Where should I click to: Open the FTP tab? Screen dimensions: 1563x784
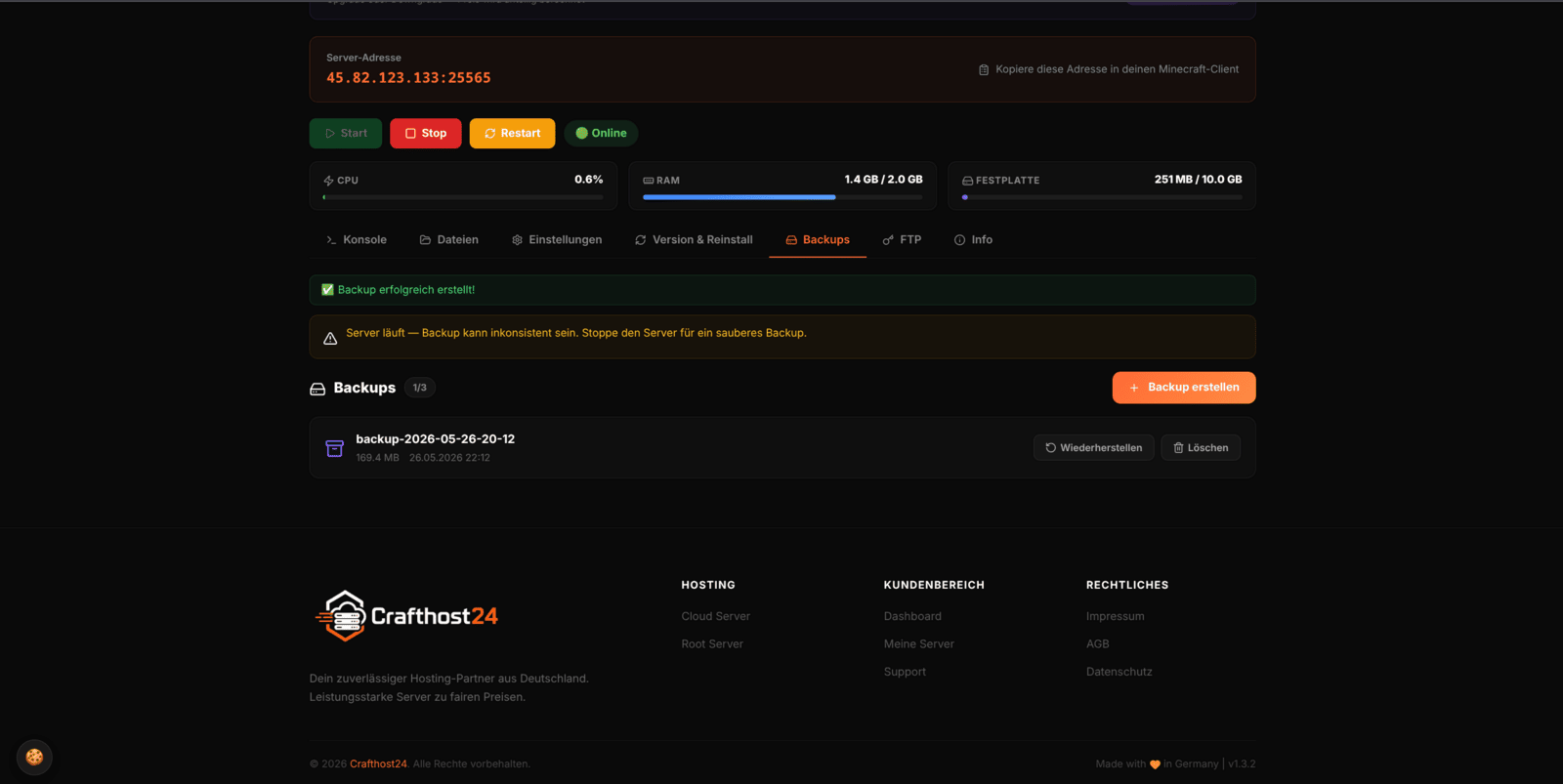pos(902,240)
